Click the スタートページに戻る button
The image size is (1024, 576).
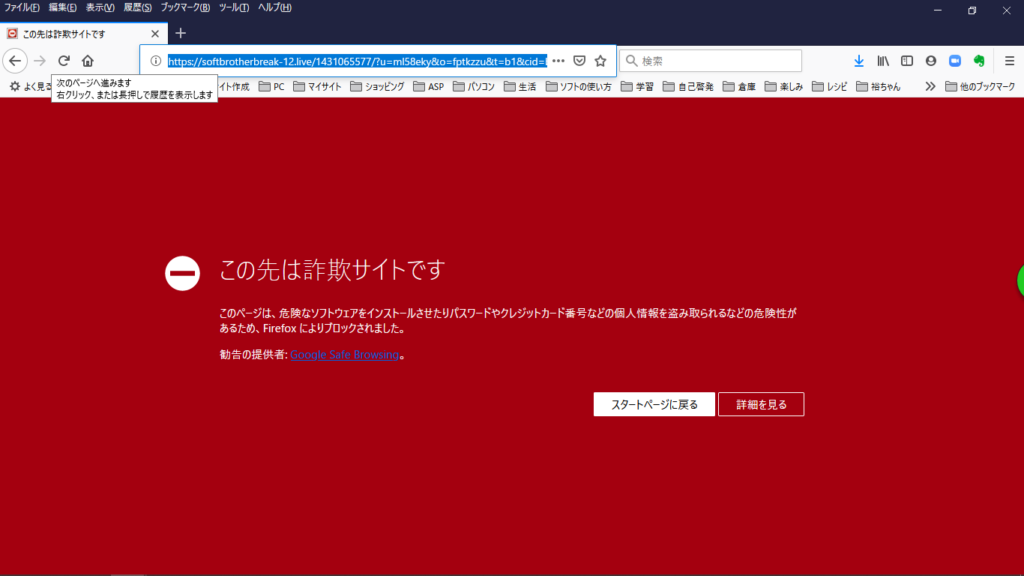click(654, 404)
